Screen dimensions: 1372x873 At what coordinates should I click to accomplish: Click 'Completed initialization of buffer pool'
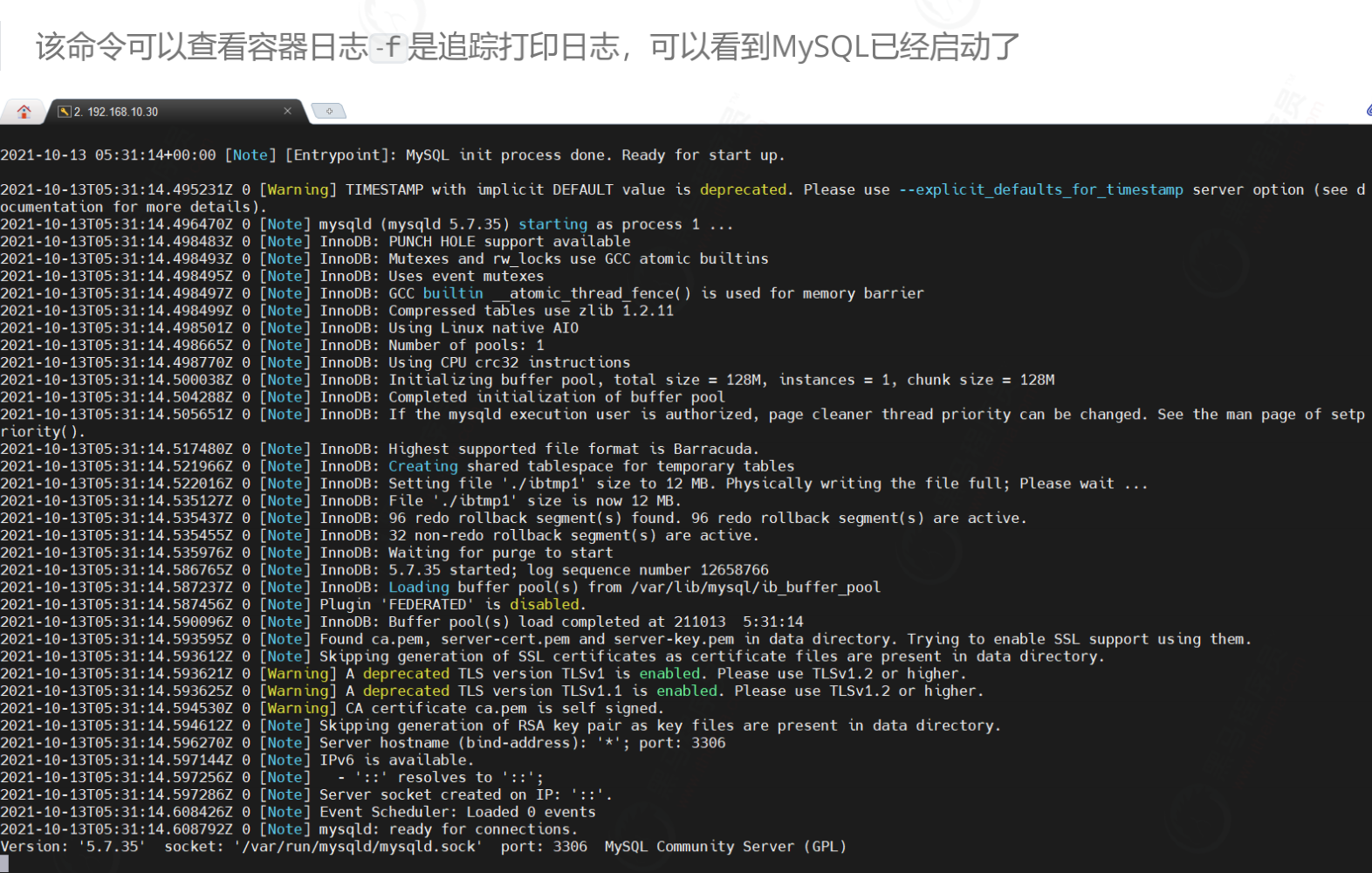[x=557, y=397]
